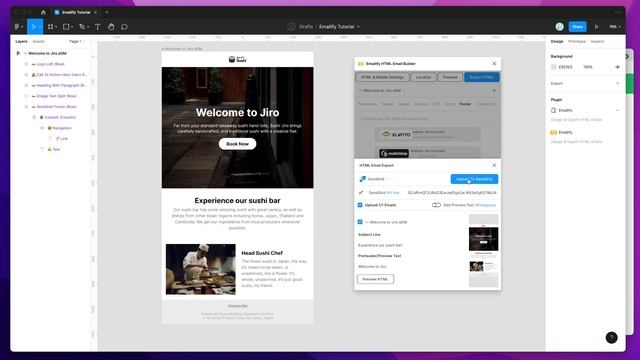
Task: Expand the Logo Left (Row) layer
Action: 26,64
